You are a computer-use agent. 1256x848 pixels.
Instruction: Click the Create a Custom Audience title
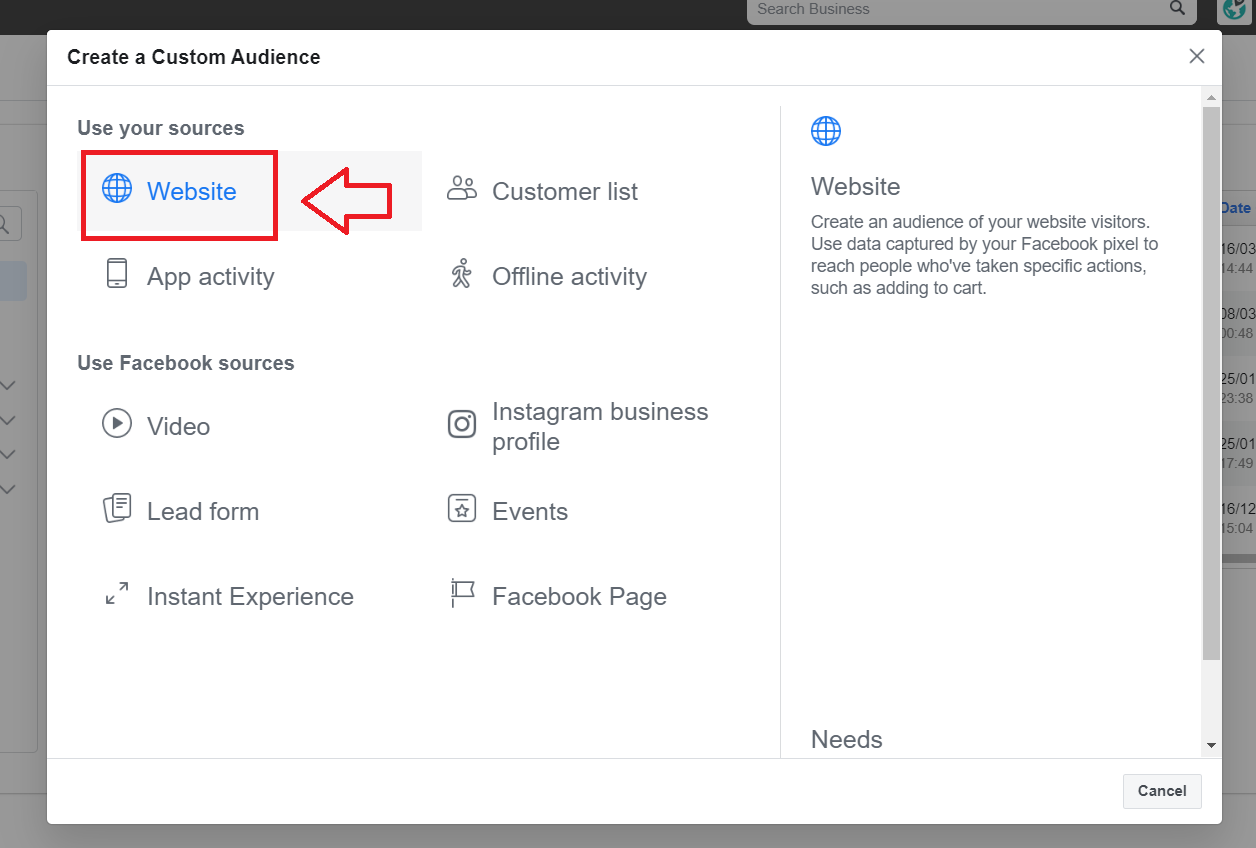point(194,57)
